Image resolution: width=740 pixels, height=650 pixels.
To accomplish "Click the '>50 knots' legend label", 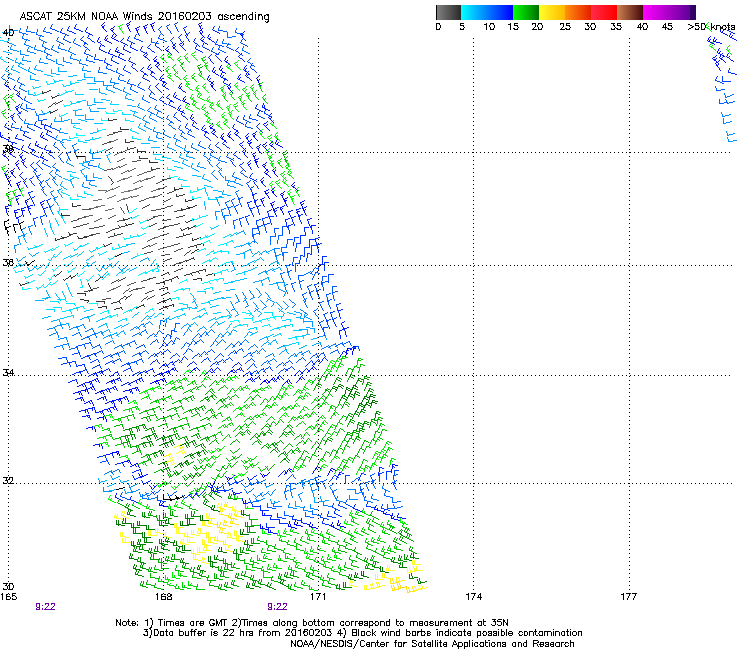I will coord(711,27).
